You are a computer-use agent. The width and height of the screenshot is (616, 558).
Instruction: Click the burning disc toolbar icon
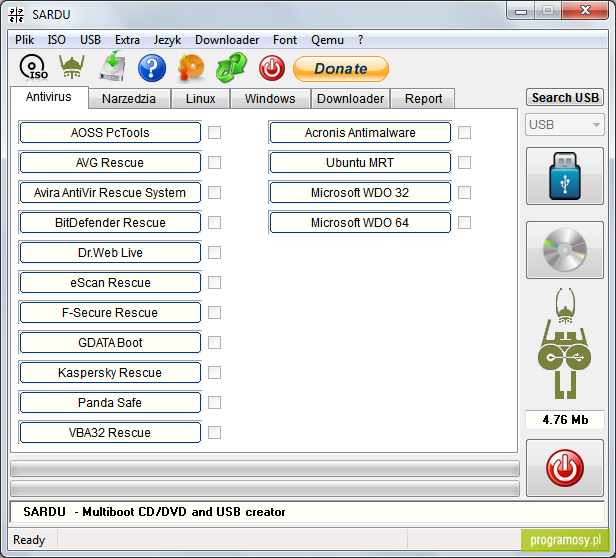coord(191,68)
